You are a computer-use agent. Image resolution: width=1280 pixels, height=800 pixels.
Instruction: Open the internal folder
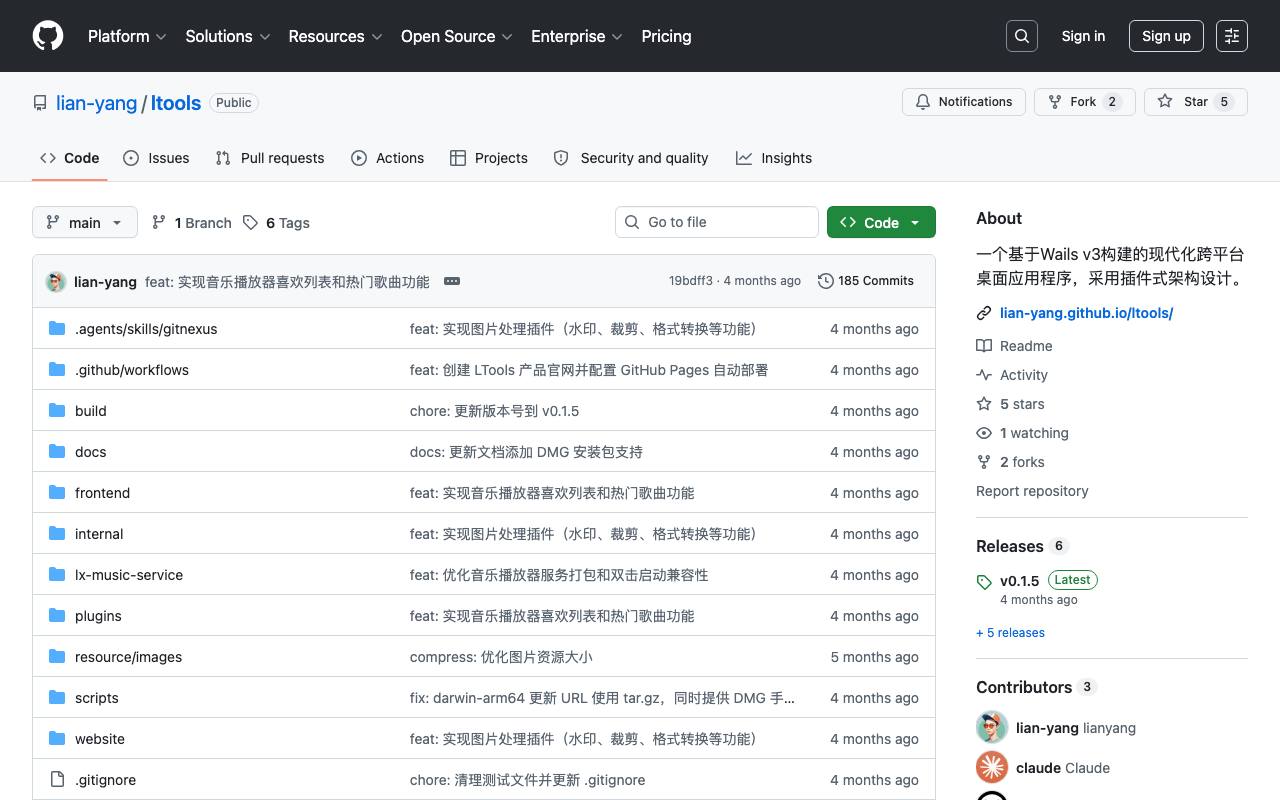[x=99, y=534]
